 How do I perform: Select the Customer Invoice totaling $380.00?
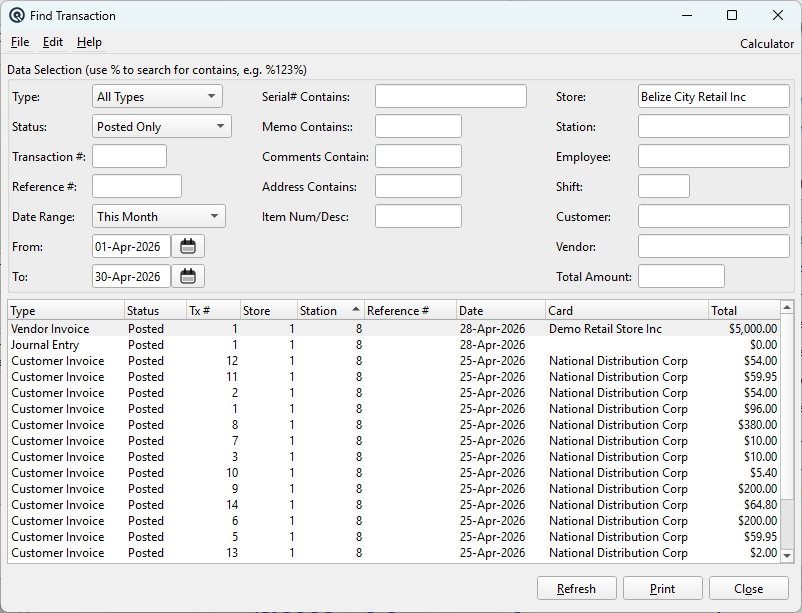pos(394,425)
